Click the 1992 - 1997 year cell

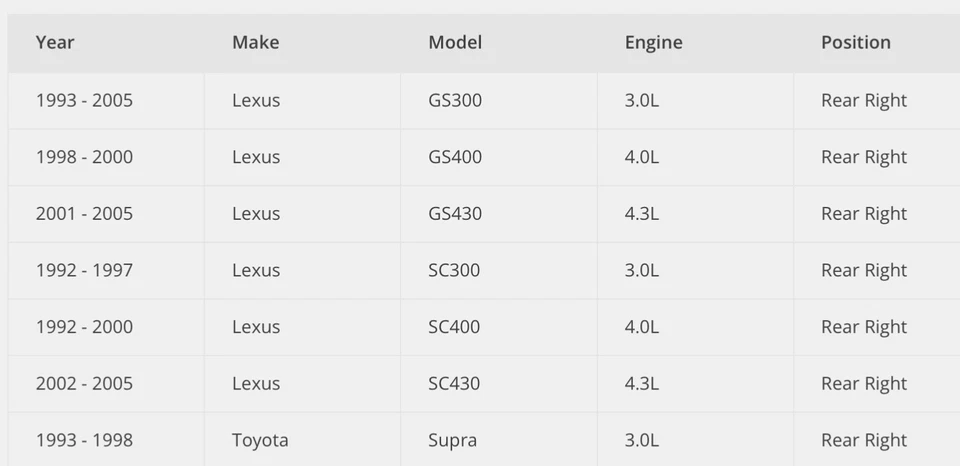tap(84, 270)
